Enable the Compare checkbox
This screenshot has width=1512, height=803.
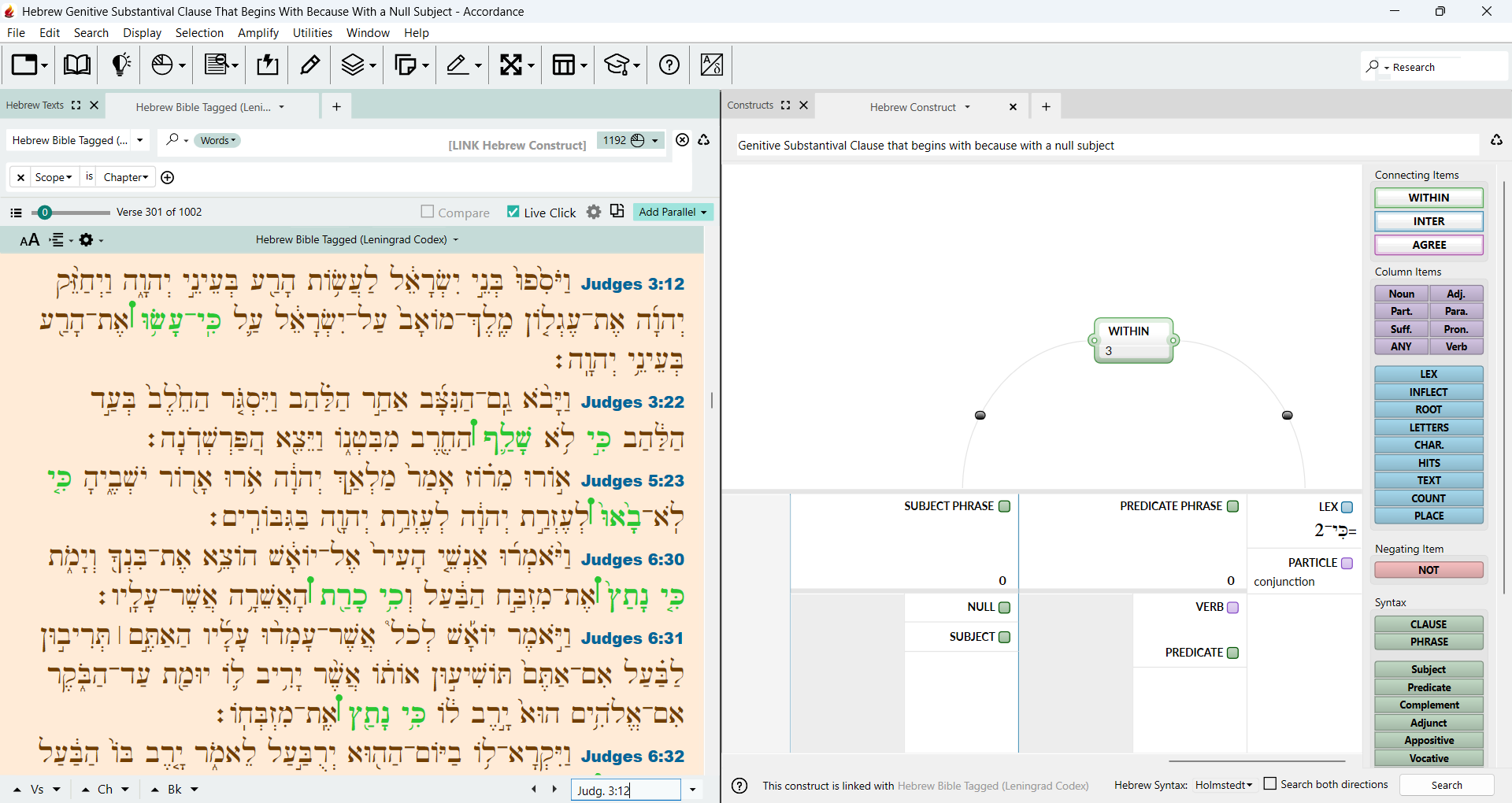[428, 212]
